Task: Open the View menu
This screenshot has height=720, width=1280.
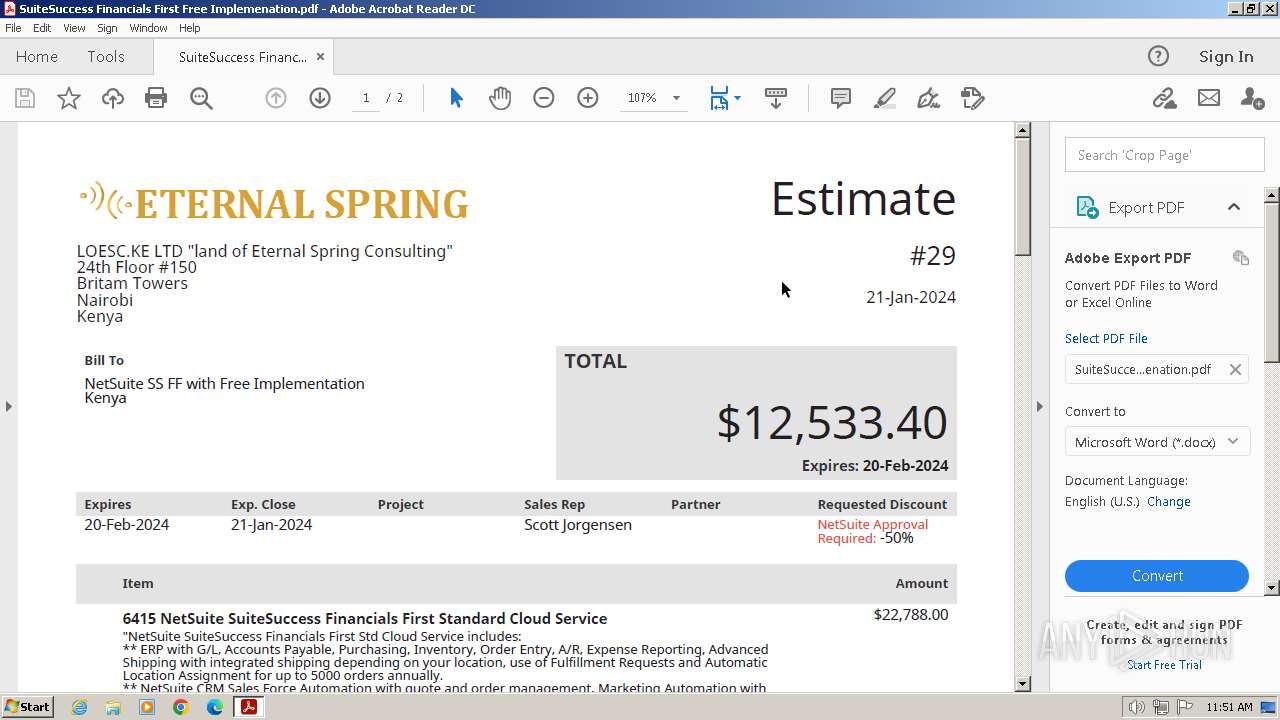Action: click(x=74, y=28)
